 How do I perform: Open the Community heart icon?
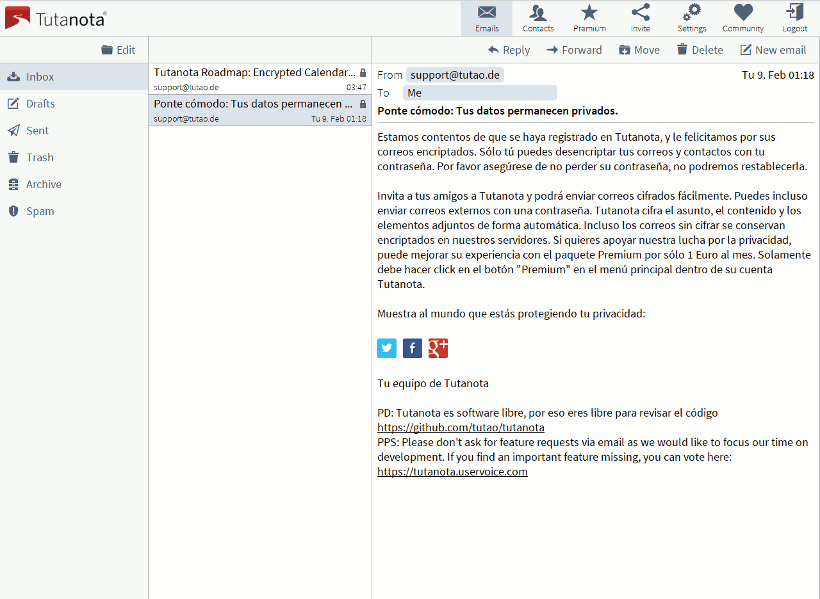tap(743, 17)
